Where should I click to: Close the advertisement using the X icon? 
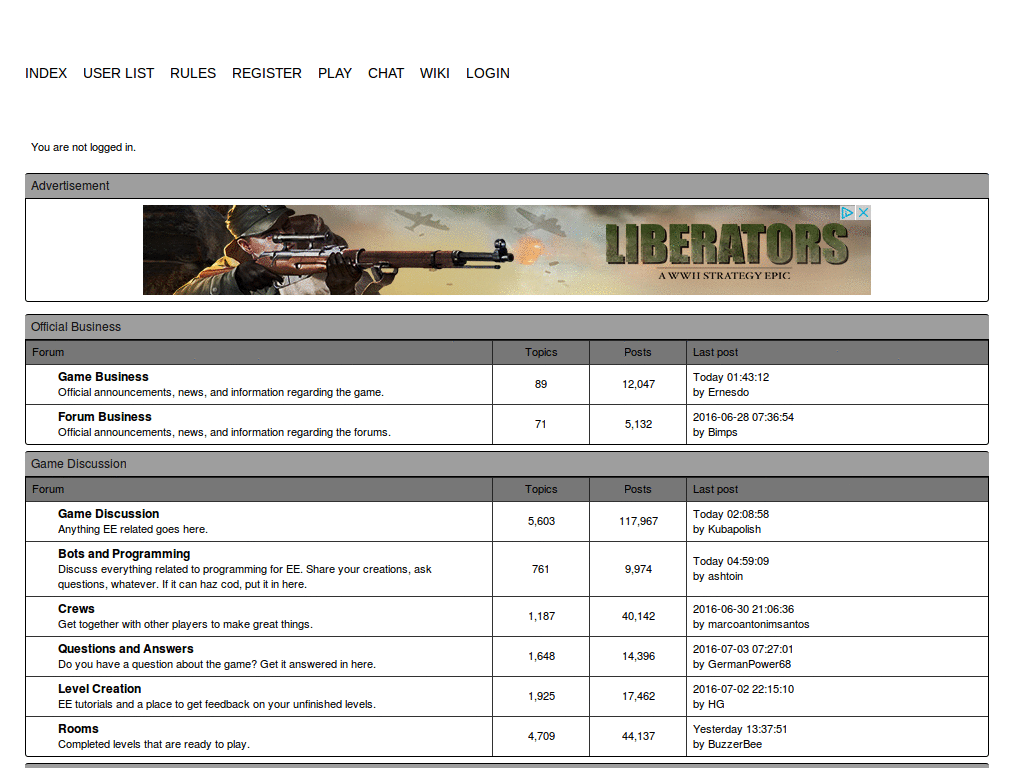(x=863, y=212)
